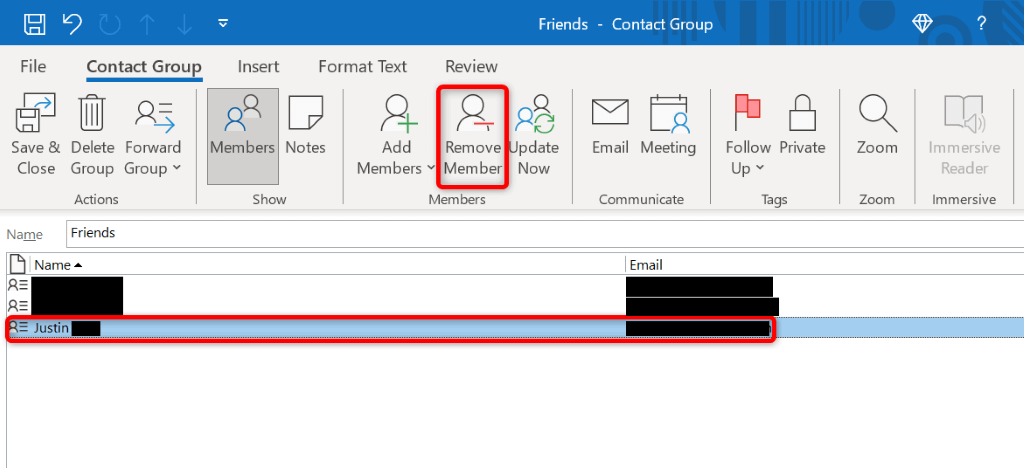Toggle the Members view button

coord(242,123)
